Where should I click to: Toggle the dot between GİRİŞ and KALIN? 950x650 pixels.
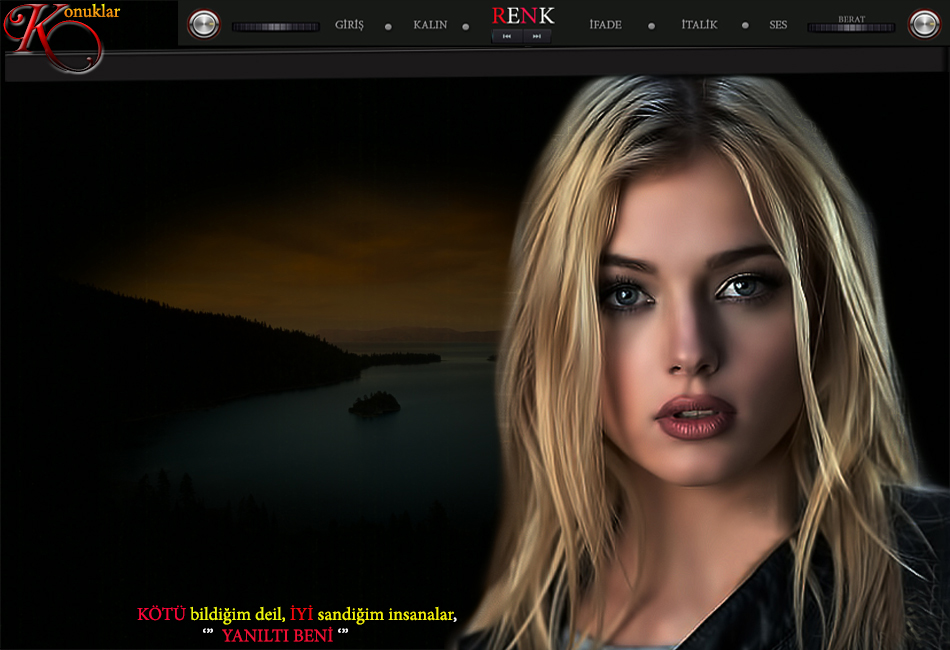(x=388, y=26)
